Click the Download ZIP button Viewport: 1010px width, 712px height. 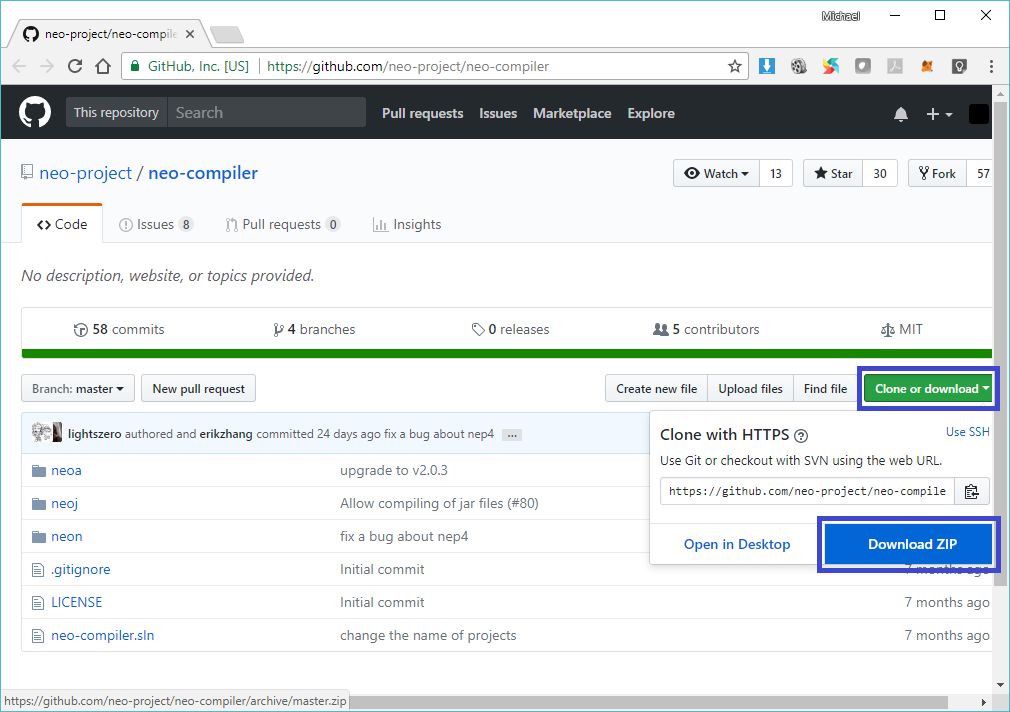point(909,544)
